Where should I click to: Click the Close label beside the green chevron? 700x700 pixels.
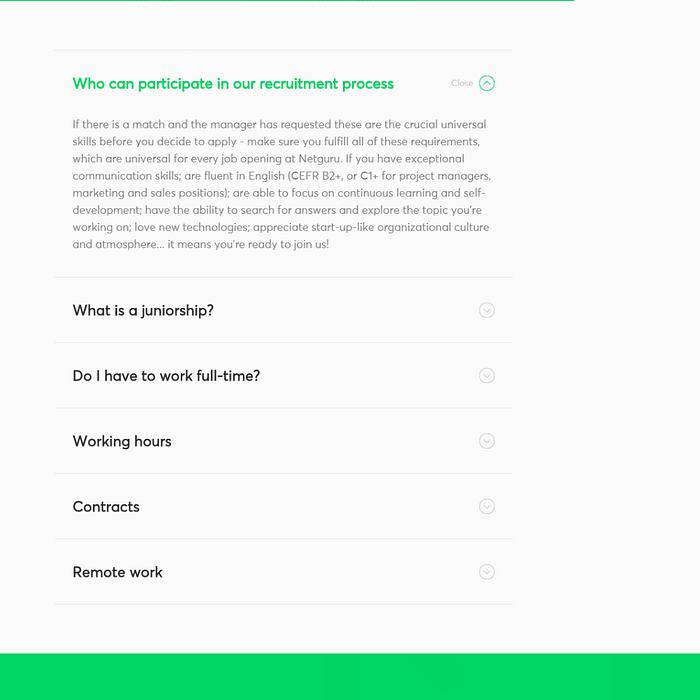462,83
